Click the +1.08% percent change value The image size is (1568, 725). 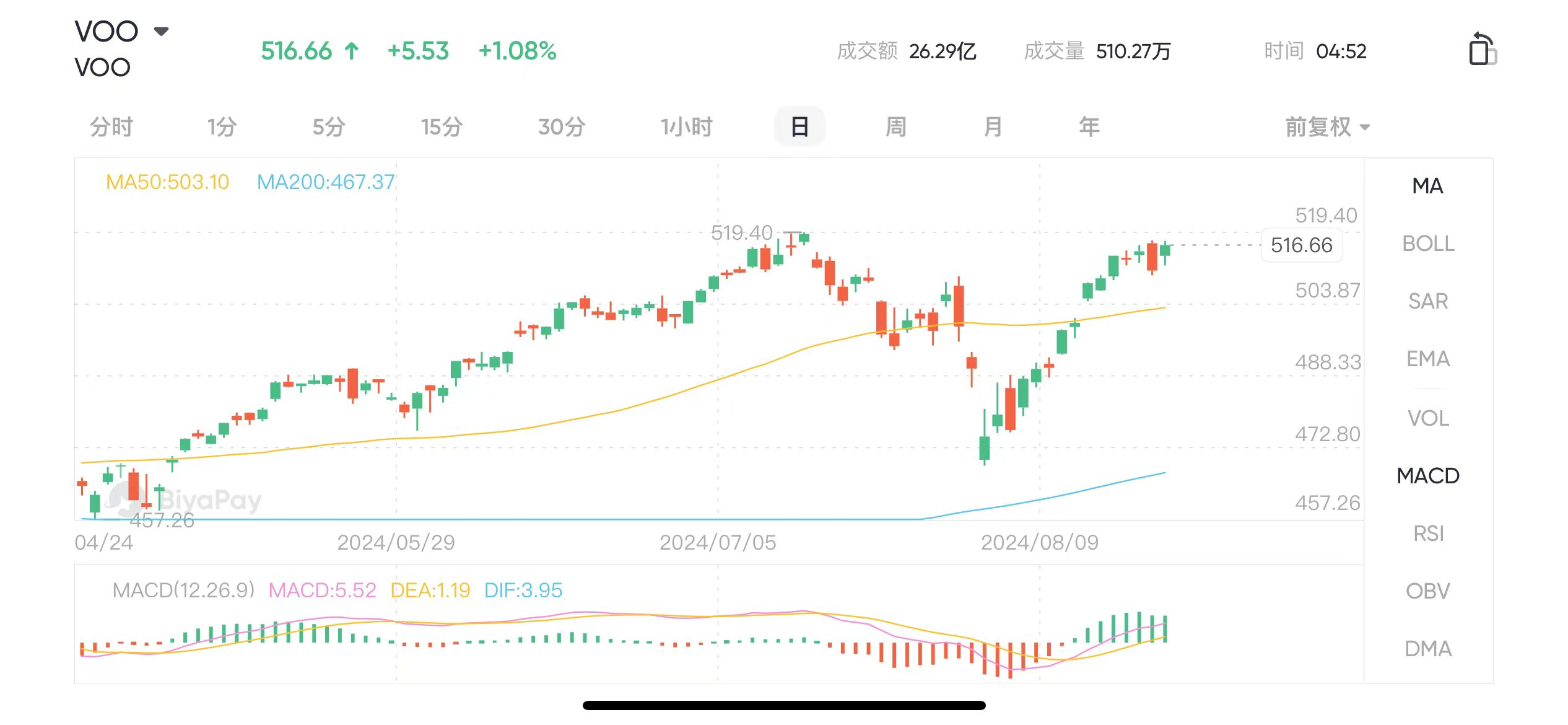518,51
